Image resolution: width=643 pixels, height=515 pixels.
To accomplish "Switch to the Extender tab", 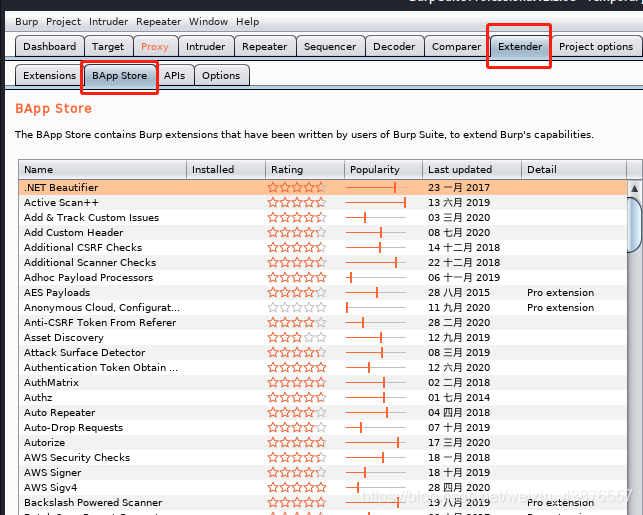I will pyautogui.click(x=520, y=46).
